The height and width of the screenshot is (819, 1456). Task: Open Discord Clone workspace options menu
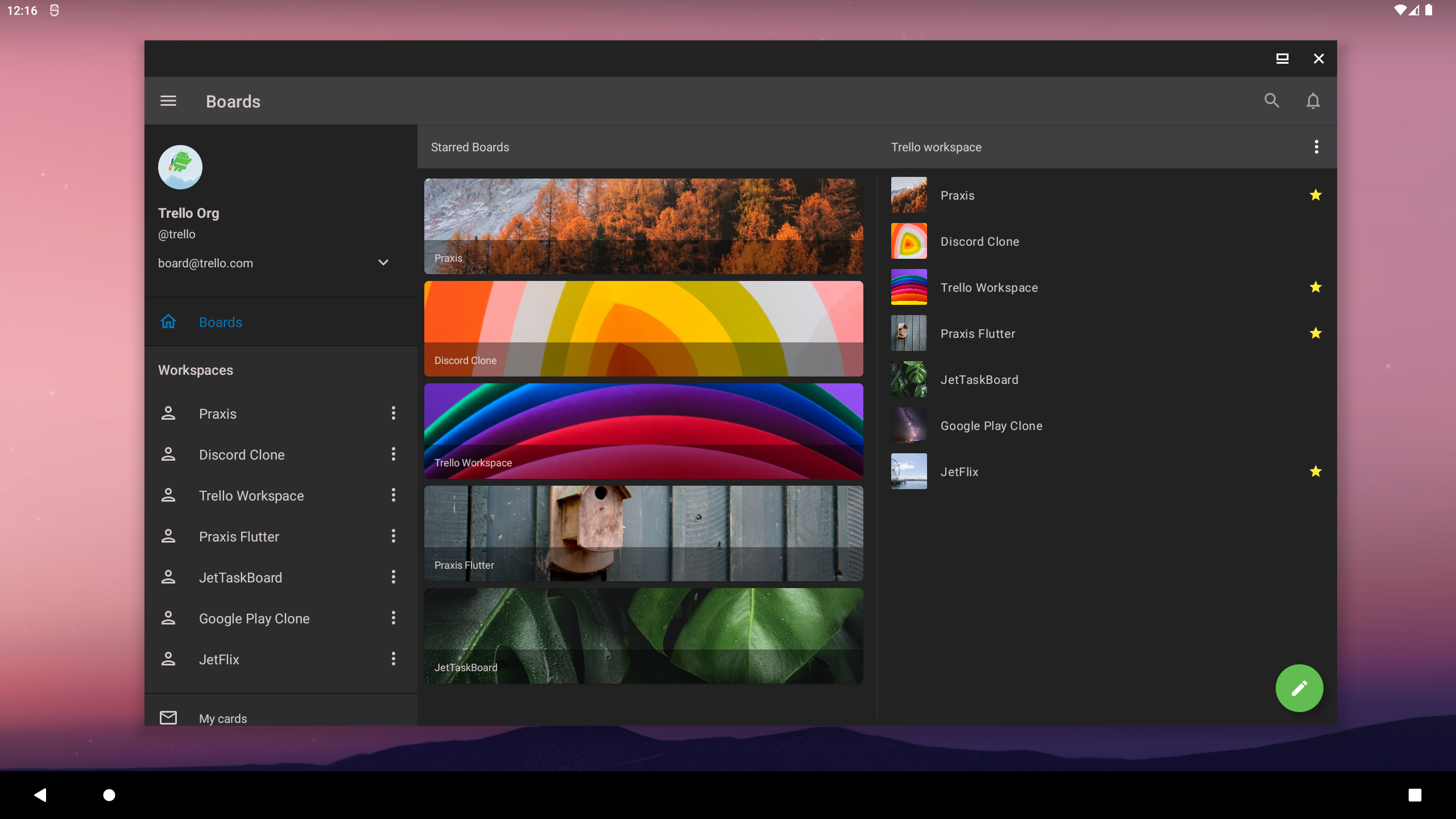coord(393,454)
